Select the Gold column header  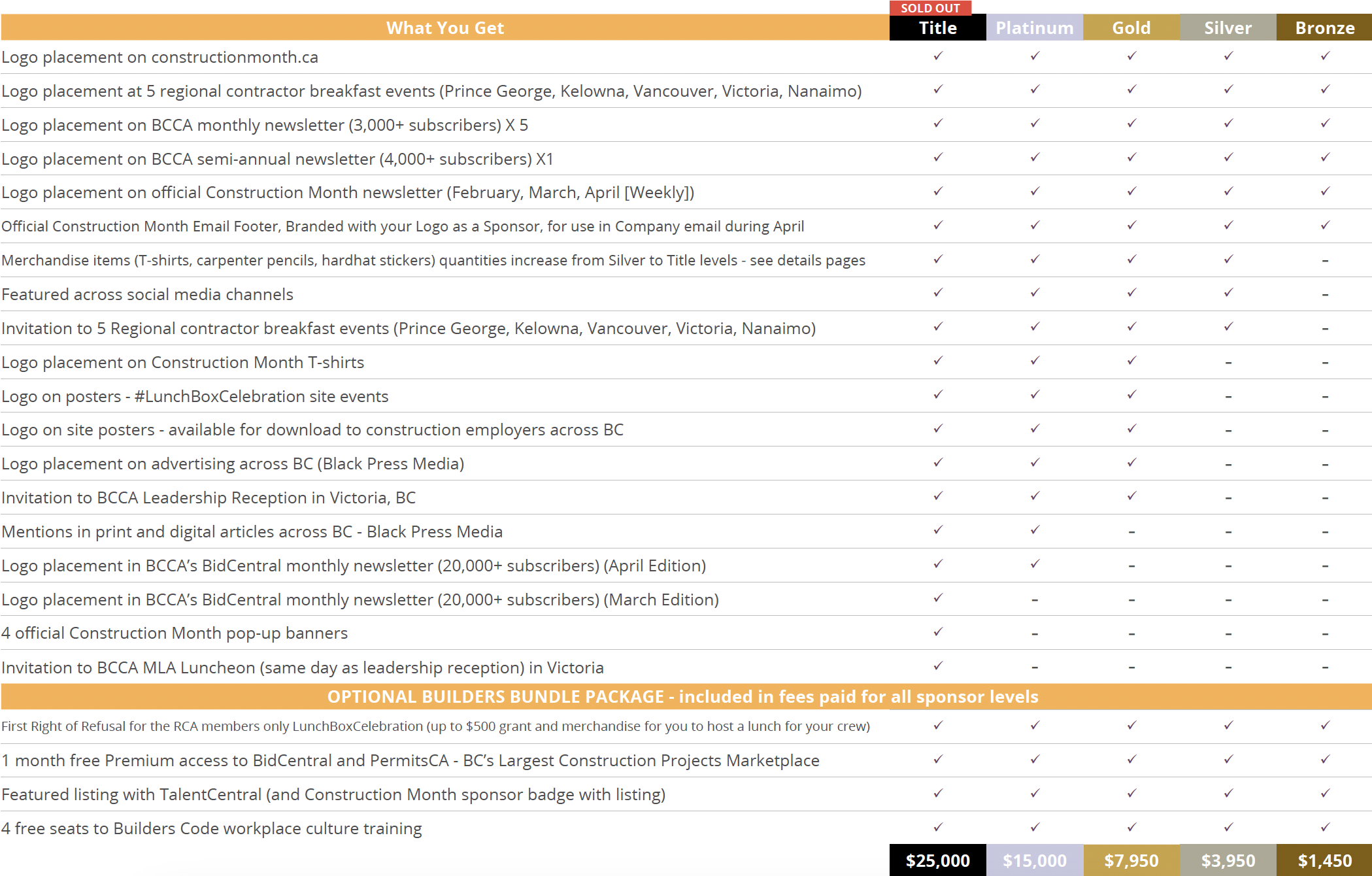tap(1131, 27)
